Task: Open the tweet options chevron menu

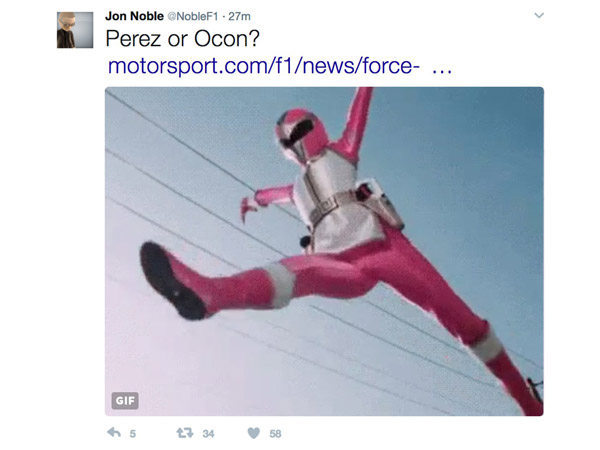Action: tap(539, 15)
